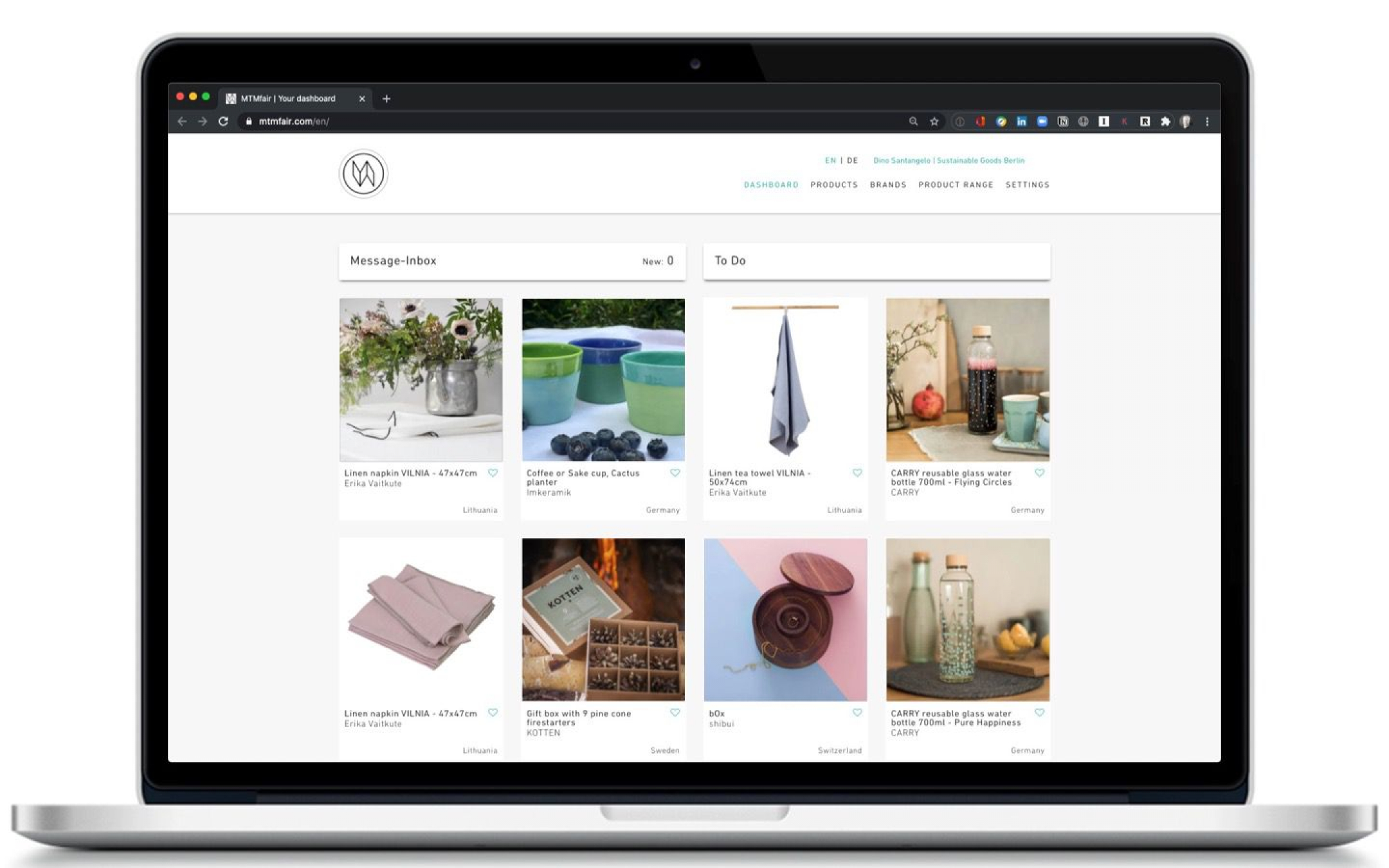This screenshot has width=1389, height=868.
Task: Open the Dino Santangelo account link
Action: tap(949, 160)
